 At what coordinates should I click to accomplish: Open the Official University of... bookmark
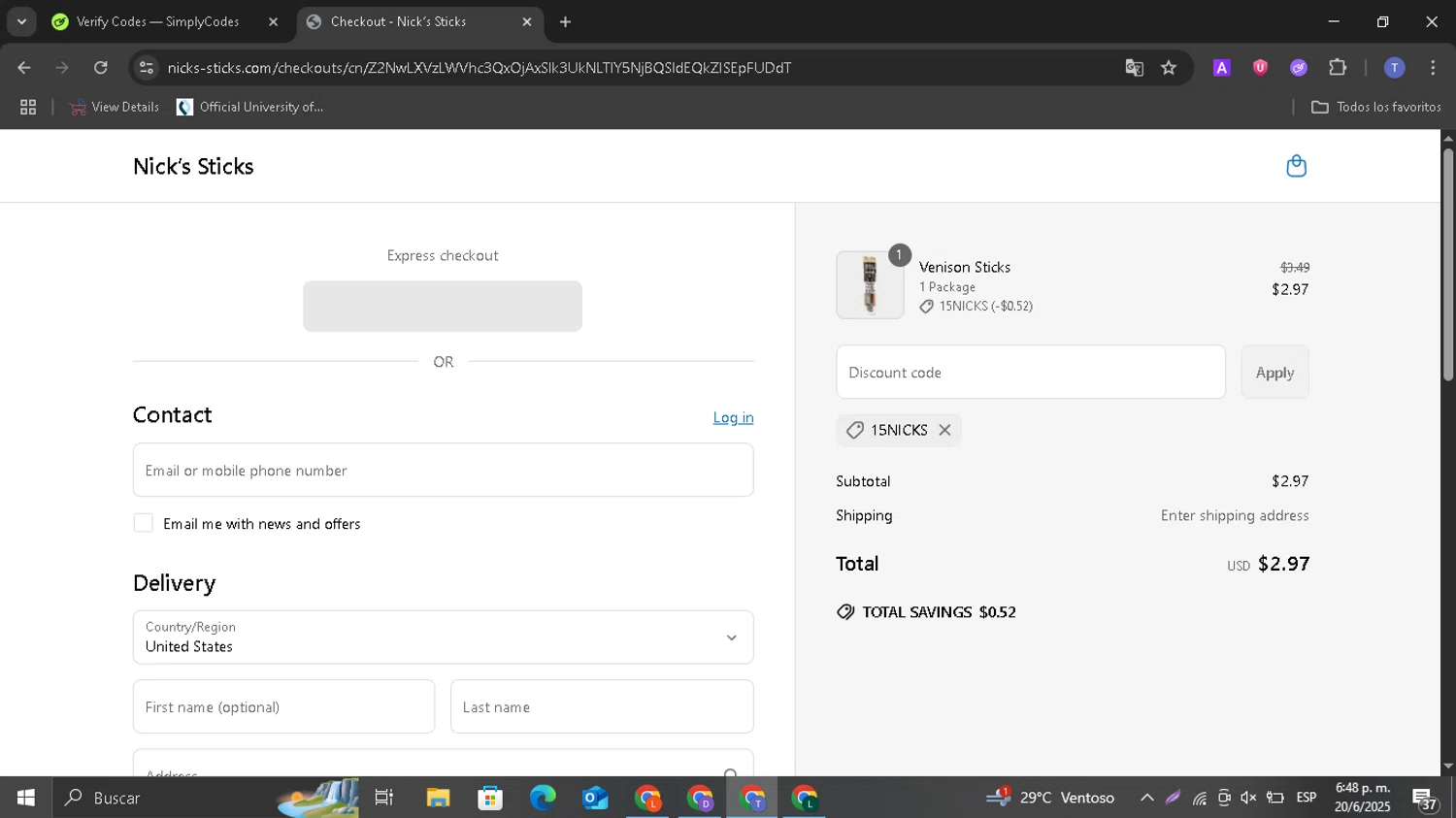pyautogui.click(x=249, y=108)
